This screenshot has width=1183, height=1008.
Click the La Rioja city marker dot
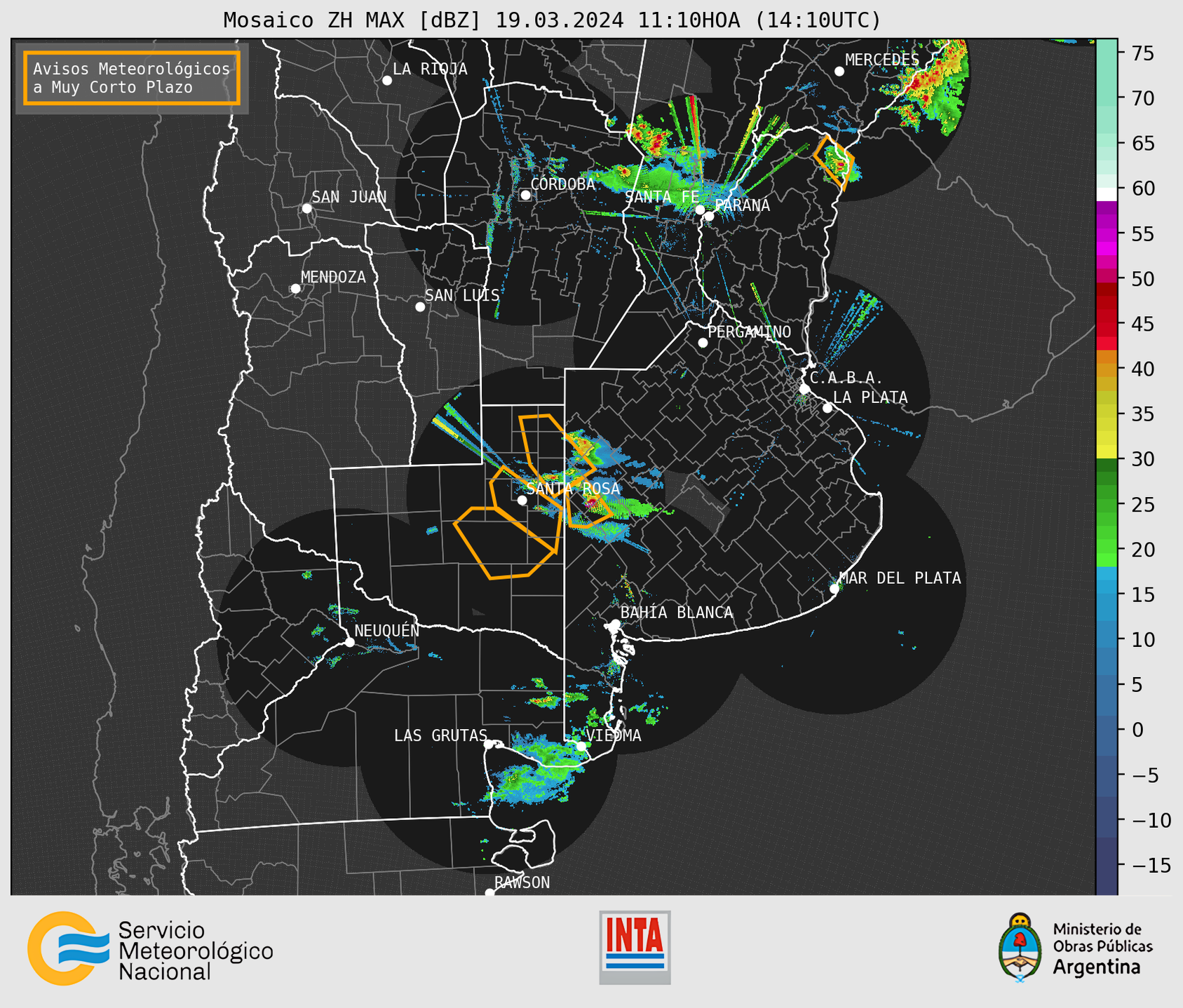[x=387, y=81]
